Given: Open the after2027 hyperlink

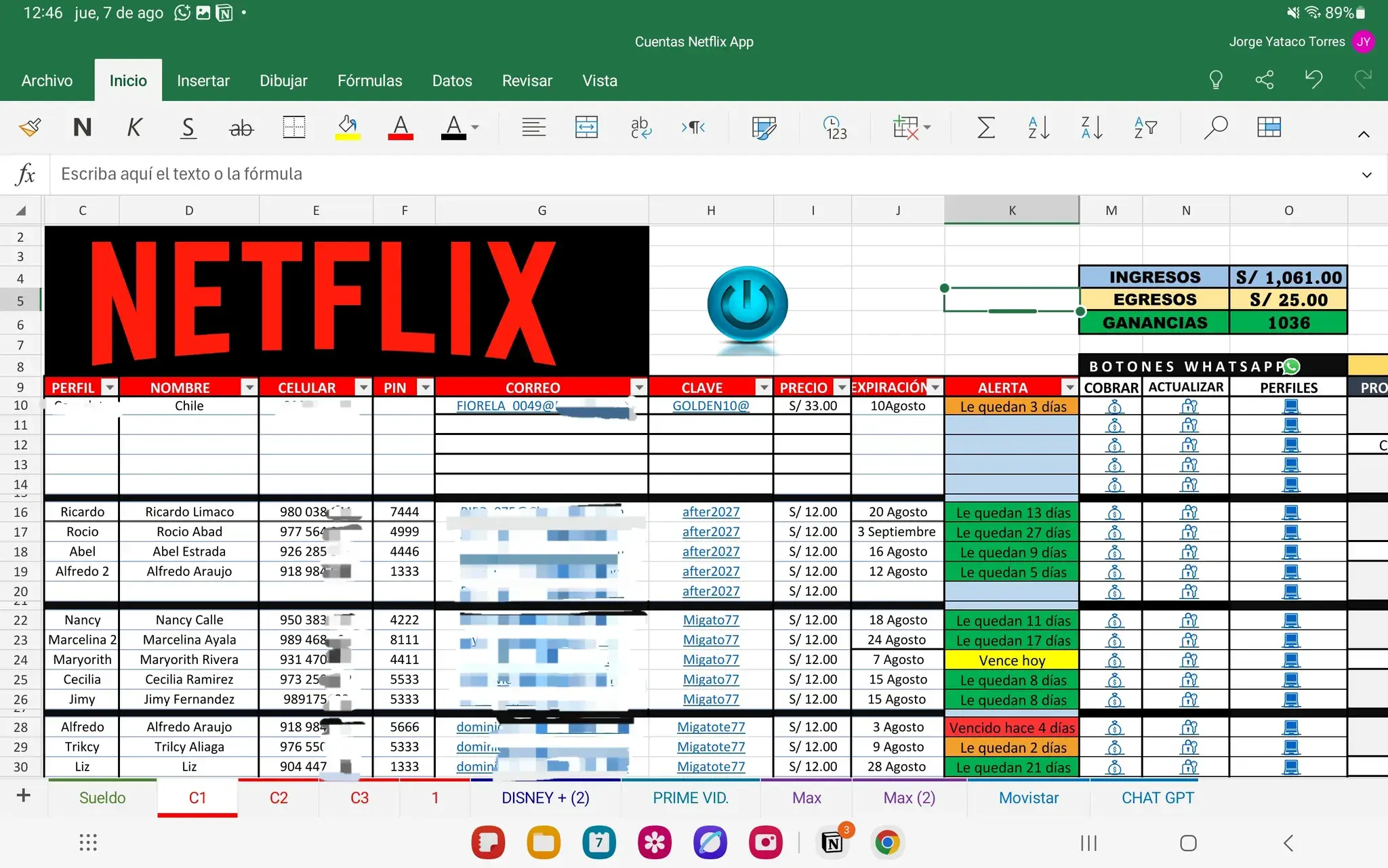Looking at the screenshot, I should (710, 512).
